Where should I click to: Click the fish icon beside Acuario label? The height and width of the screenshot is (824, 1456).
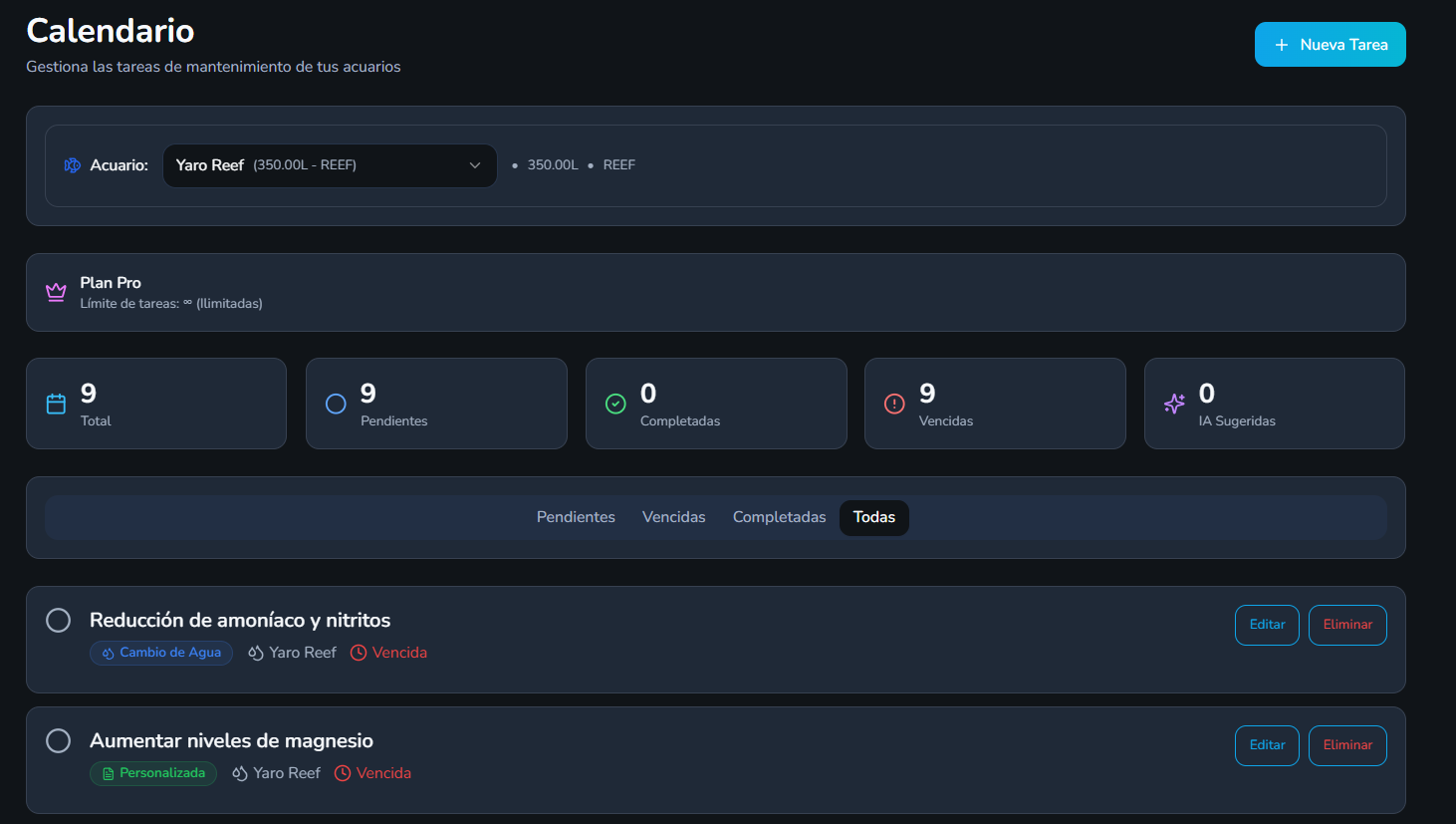(x=73, y=165)
